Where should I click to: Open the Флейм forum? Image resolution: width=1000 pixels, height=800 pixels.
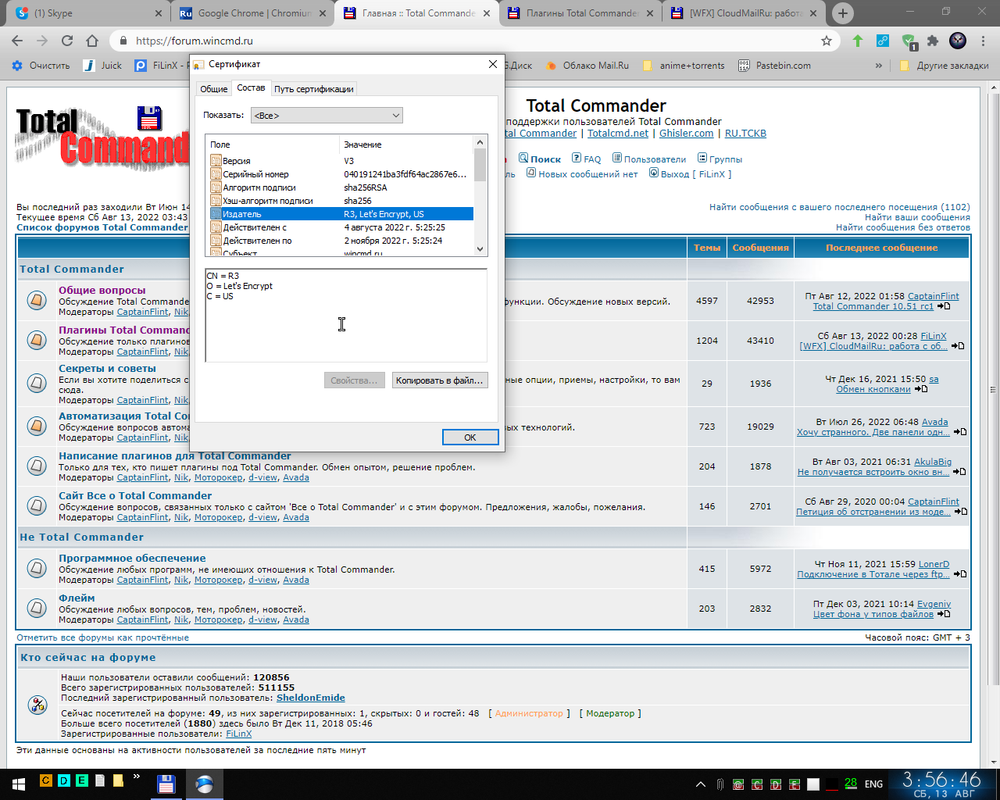(77, 598)
